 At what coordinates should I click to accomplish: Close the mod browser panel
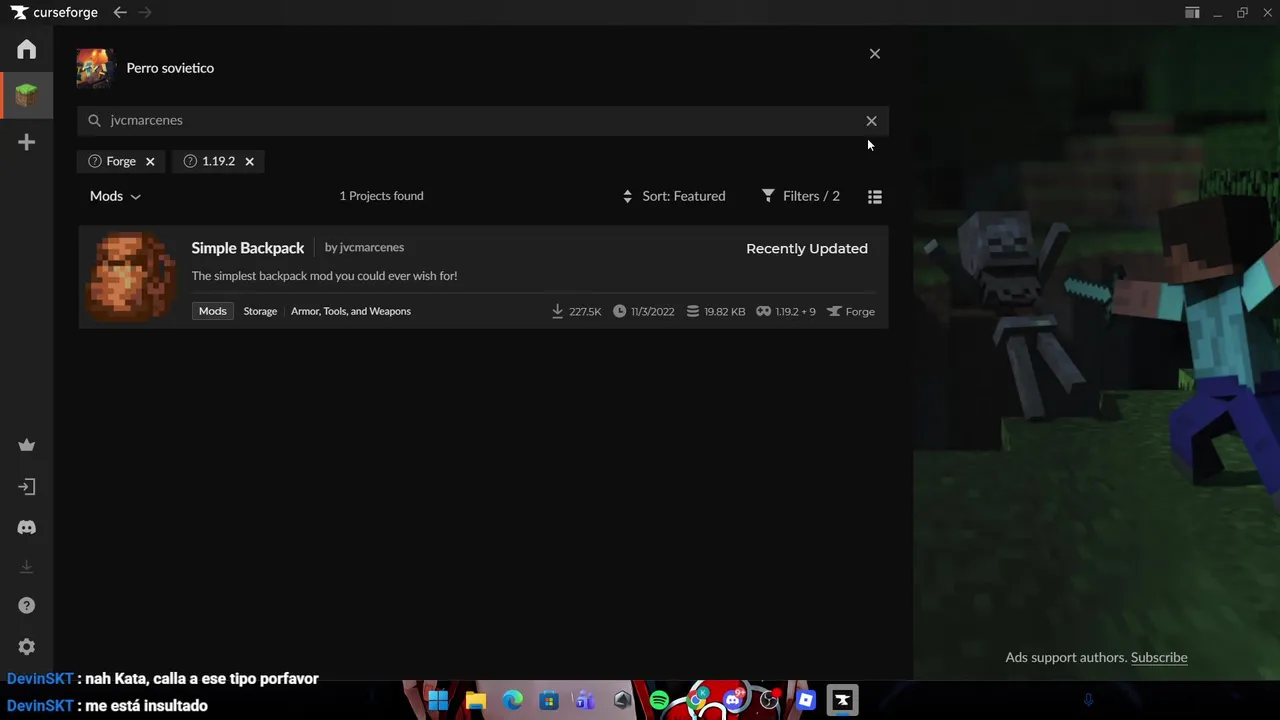click(875, 54)
